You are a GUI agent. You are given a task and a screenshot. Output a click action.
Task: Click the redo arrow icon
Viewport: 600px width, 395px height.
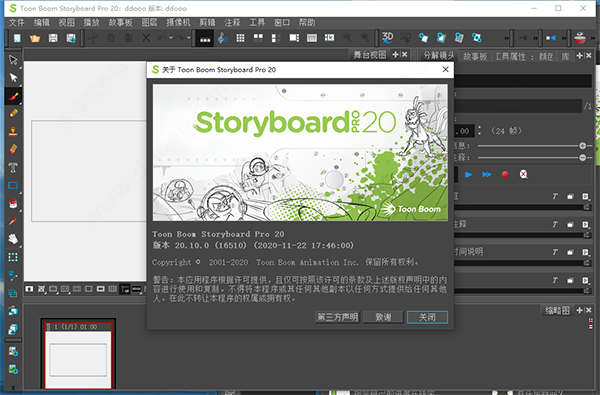tap(179, 38)
